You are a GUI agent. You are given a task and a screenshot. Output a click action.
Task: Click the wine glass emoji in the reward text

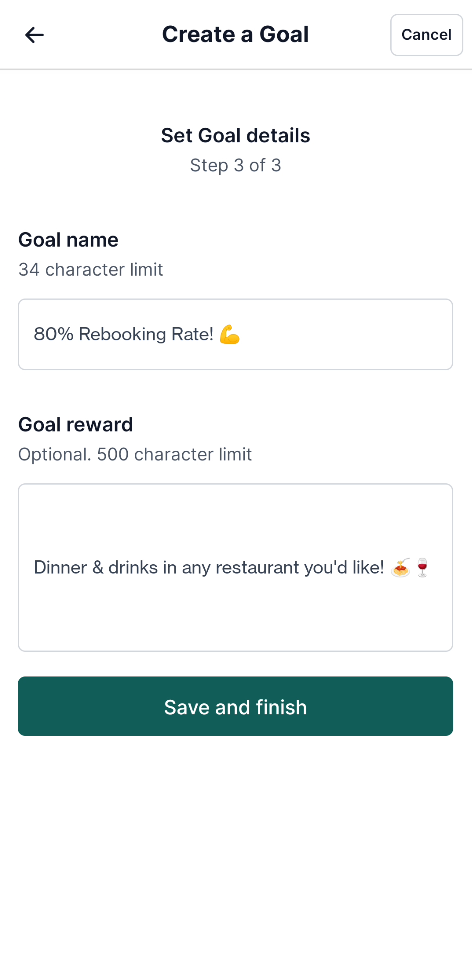[x=422, y=567]
